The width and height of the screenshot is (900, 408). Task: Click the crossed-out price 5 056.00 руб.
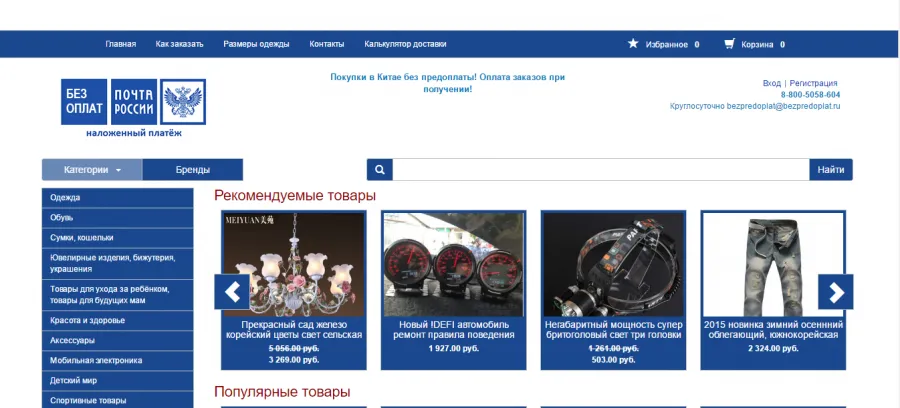point(294,348)
